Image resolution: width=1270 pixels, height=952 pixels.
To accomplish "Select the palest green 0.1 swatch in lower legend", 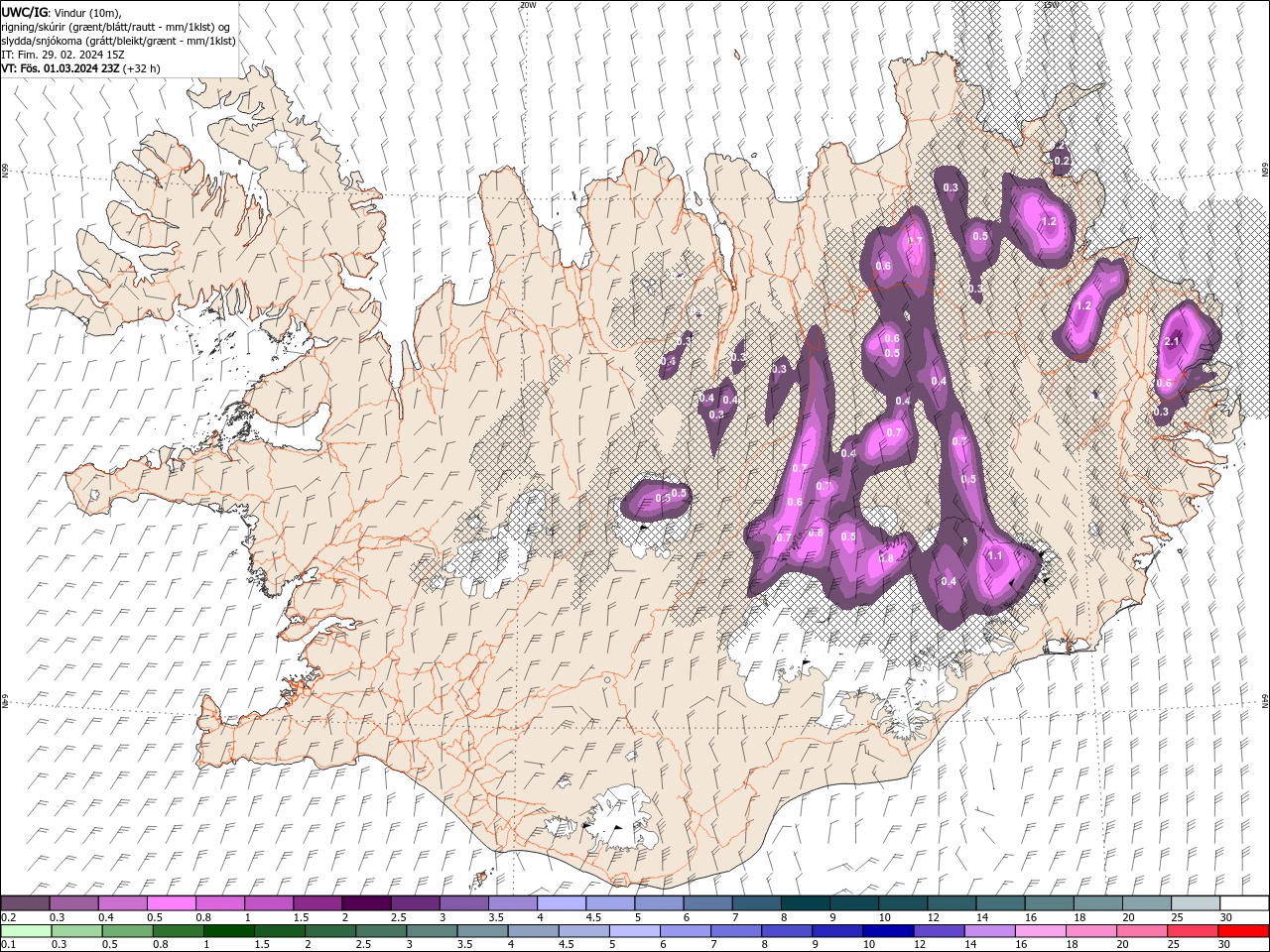I will tap(25, 931).
